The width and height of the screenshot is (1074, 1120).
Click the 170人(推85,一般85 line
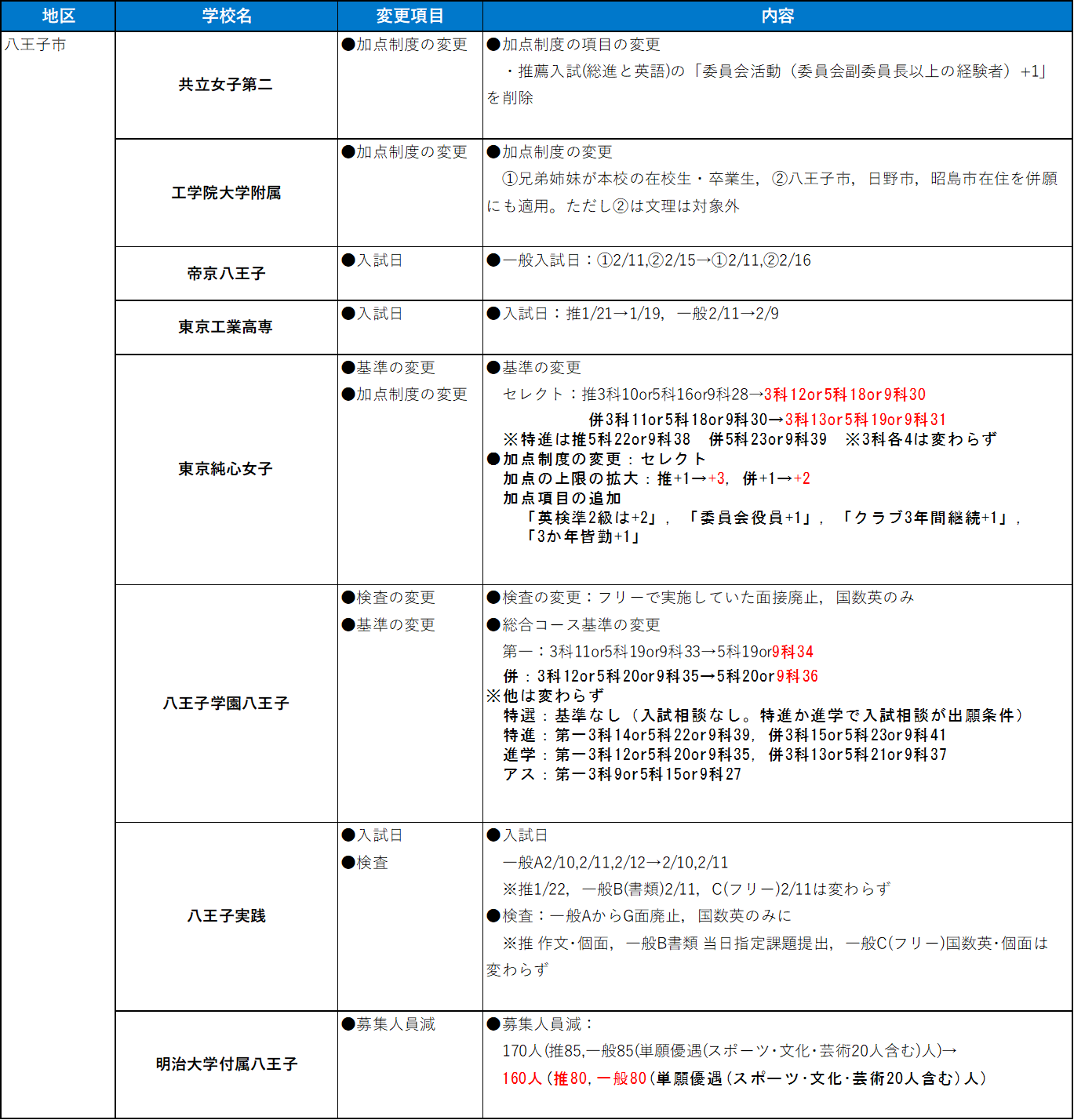(x=730, y=1051)
